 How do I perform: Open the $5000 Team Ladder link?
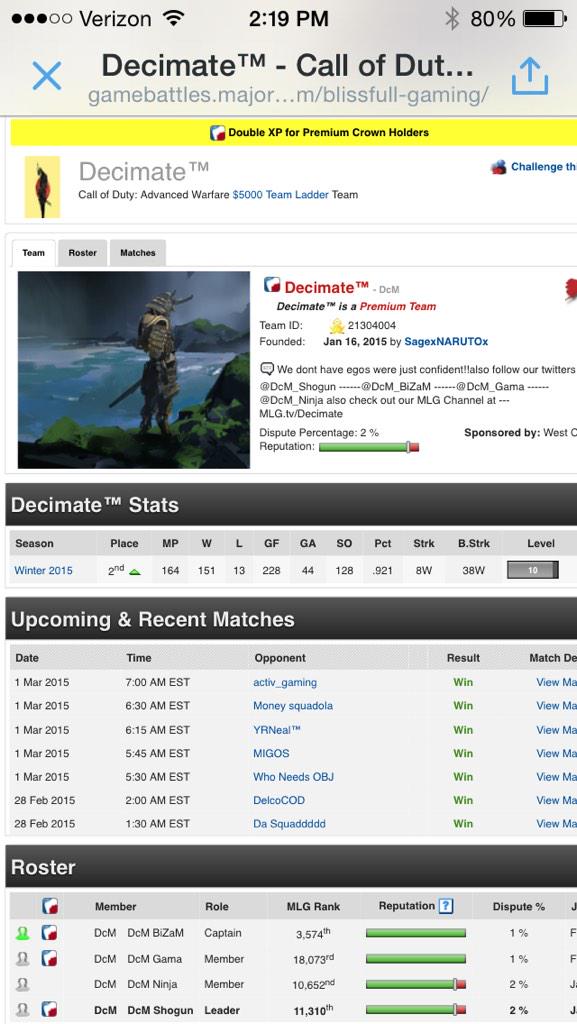[280, 195]
